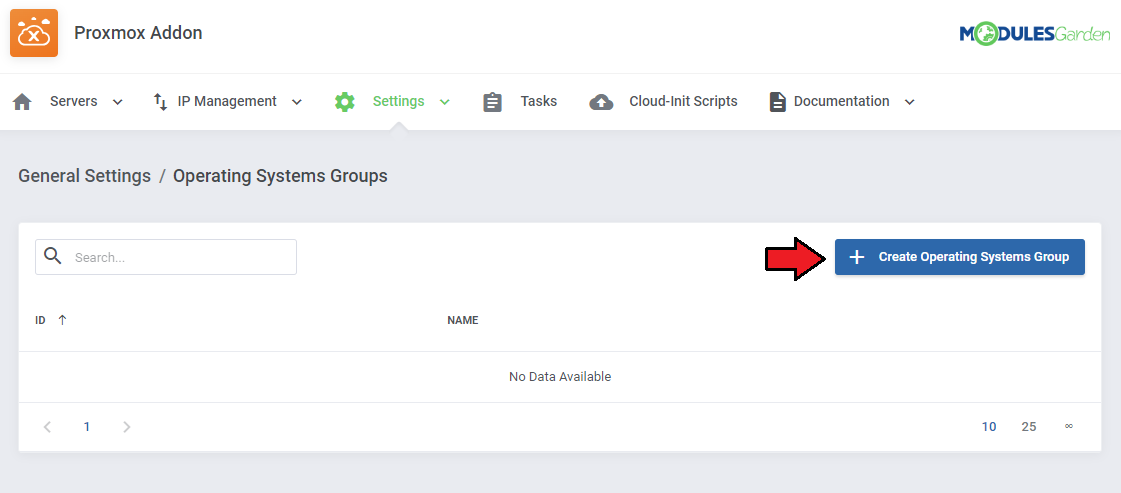Expand the Servers dropdown chevron
Image resolution: width=1121 pixels, height=493 pixels.
[118, 102]
